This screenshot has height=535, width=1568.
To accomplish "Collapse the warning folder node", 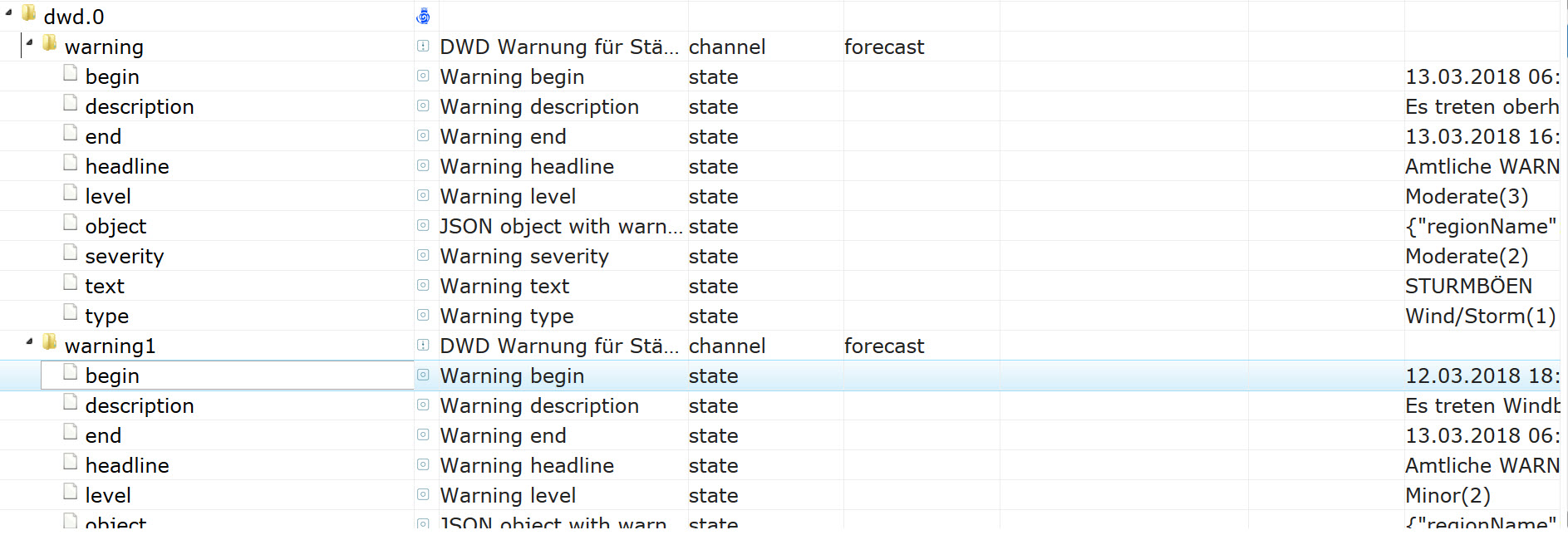I will pyautogui.click(x=29, y=42).
